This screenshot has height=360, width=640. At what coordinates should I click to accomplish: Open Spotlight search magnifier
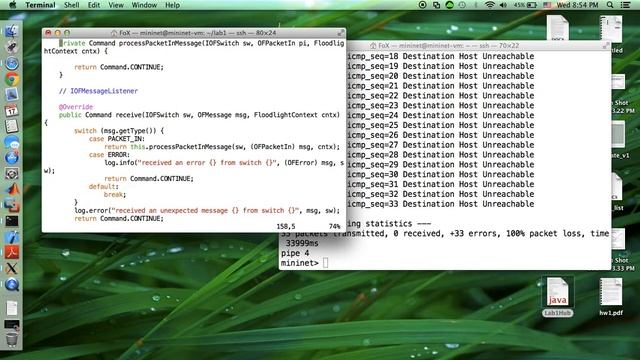click(610, 5)
